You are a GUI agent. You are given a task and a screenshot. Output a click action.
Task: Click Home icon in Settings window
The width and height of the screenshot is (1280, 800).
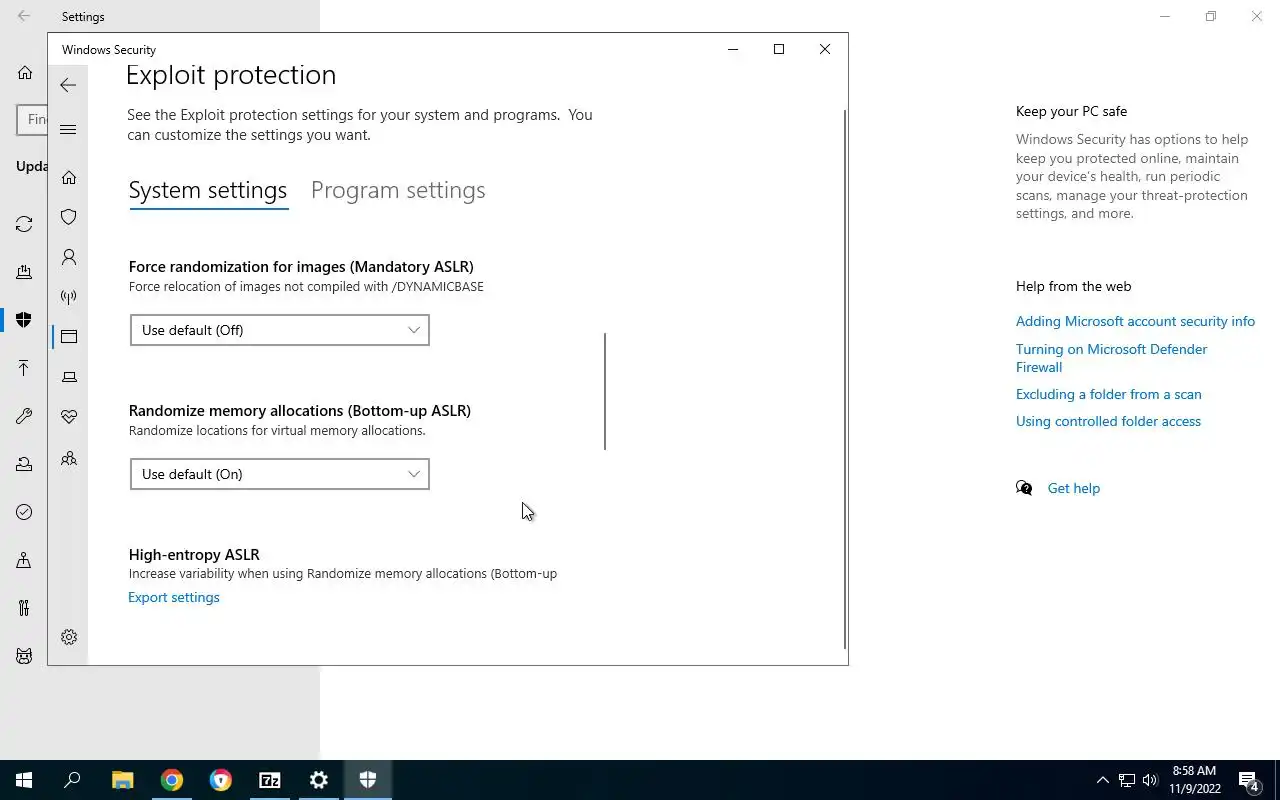tap(25, 72)
